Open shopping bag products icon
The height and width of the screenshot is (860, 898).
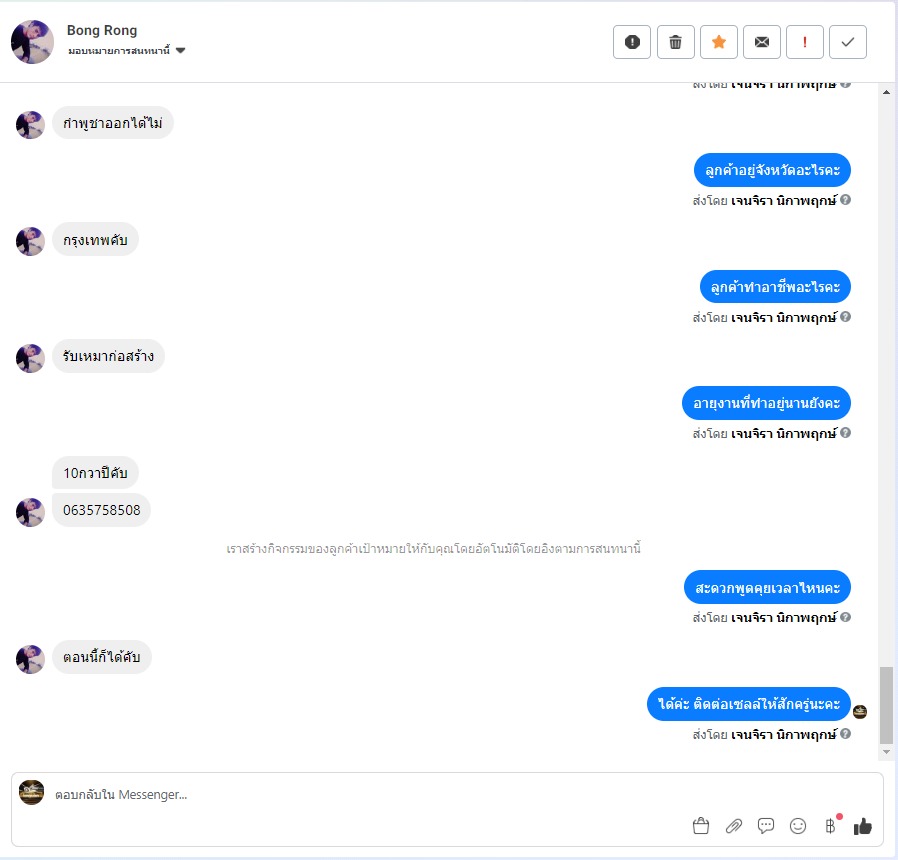click(701, 826)
